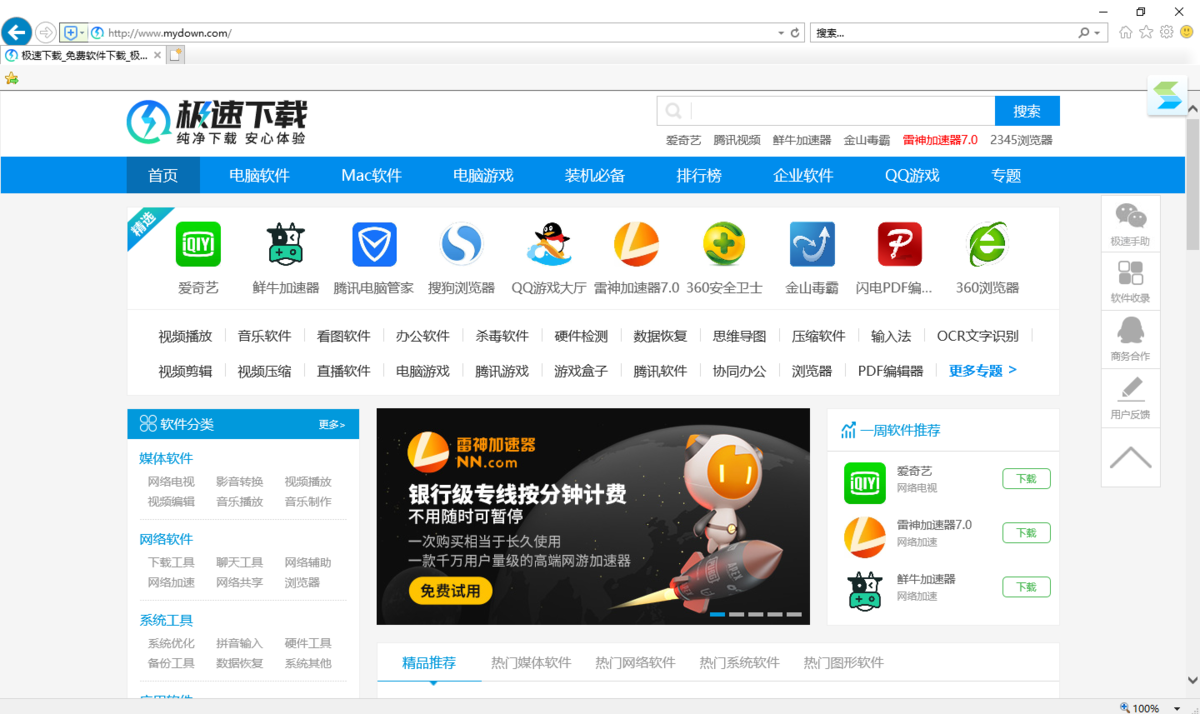Select the third banner carousel indicator
Screen dimensions: 1200x714
point(756,614)
